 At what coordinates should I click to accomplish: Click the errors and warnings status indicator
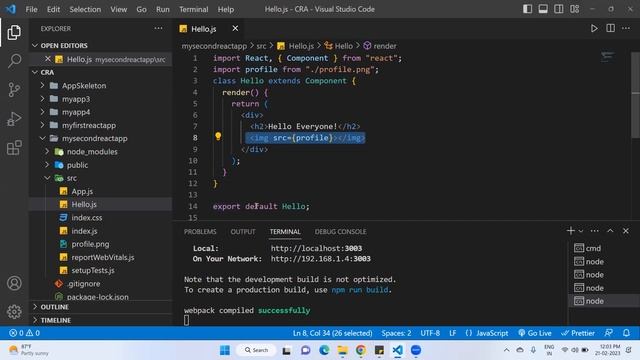24,333
